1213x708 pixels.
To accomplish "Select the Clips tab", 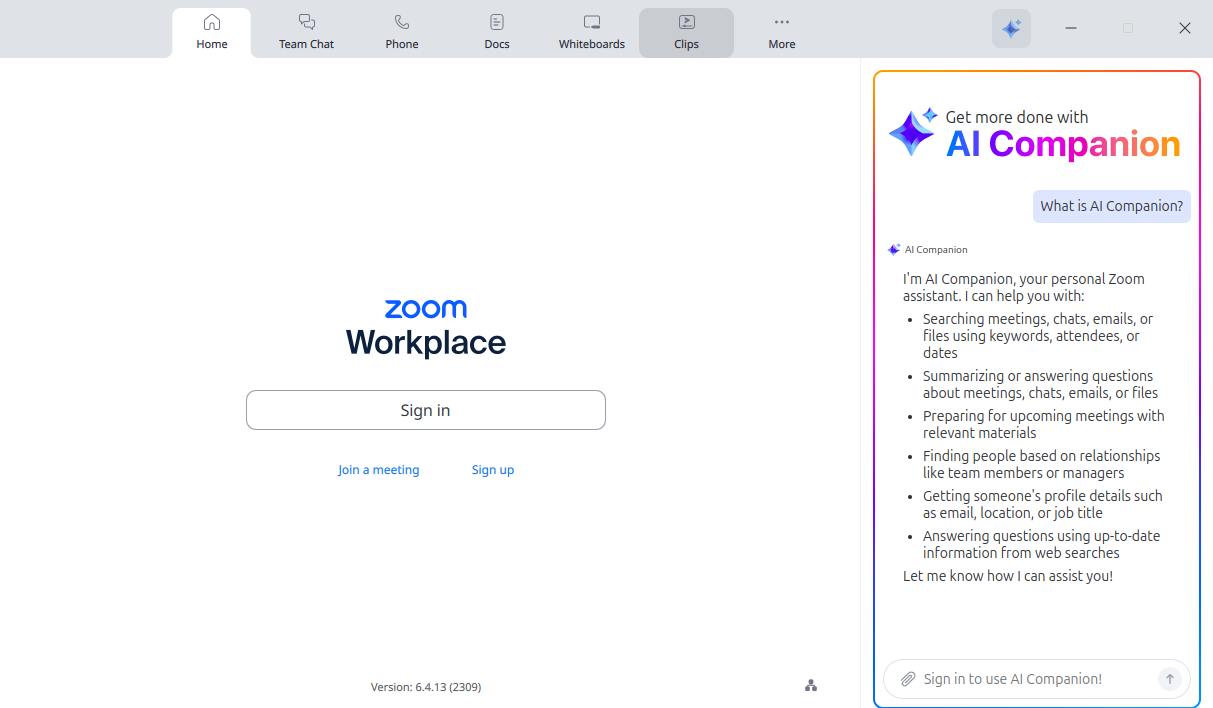I will [x=686, y=32].
